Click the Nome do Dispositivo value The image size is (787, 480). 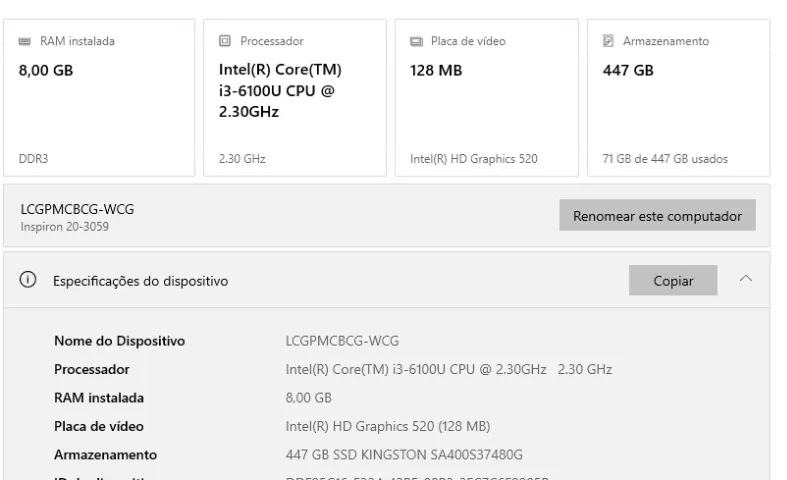[342, 341]
